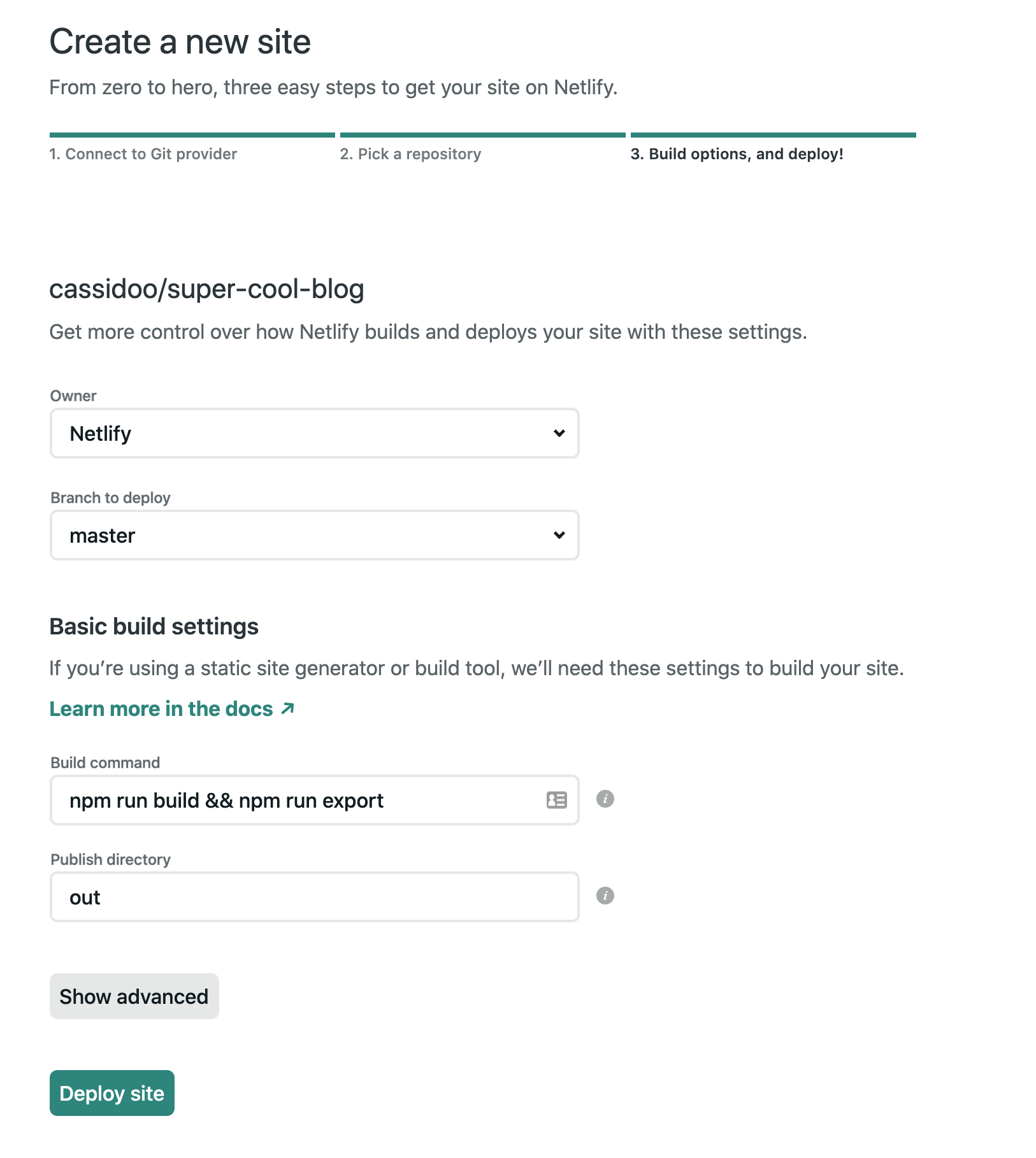This screenshot has height=1158, width=1036.
Task: Click the cassidoo/super-cool-blog repository heading
Action: [x=206, y=289]
